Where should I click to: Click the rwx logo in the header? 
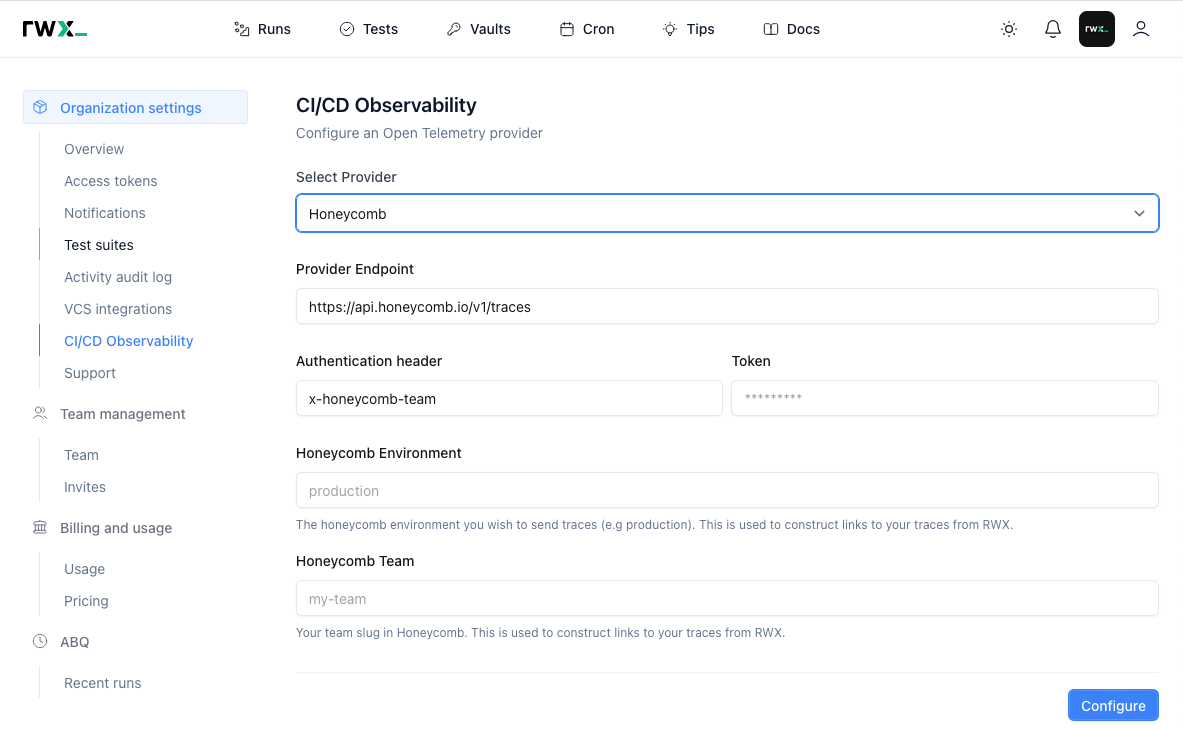[x=55, y=28]
